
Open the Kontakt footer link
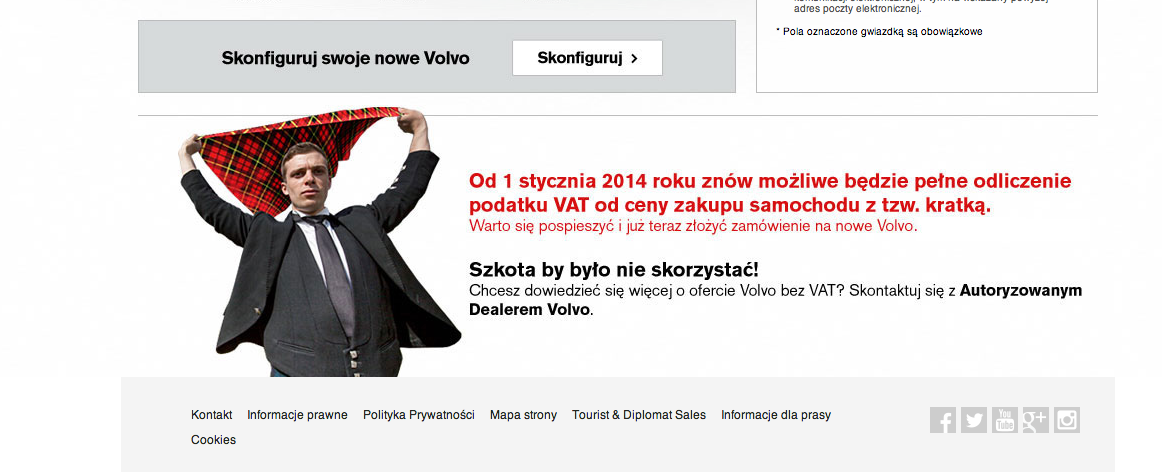211,415
